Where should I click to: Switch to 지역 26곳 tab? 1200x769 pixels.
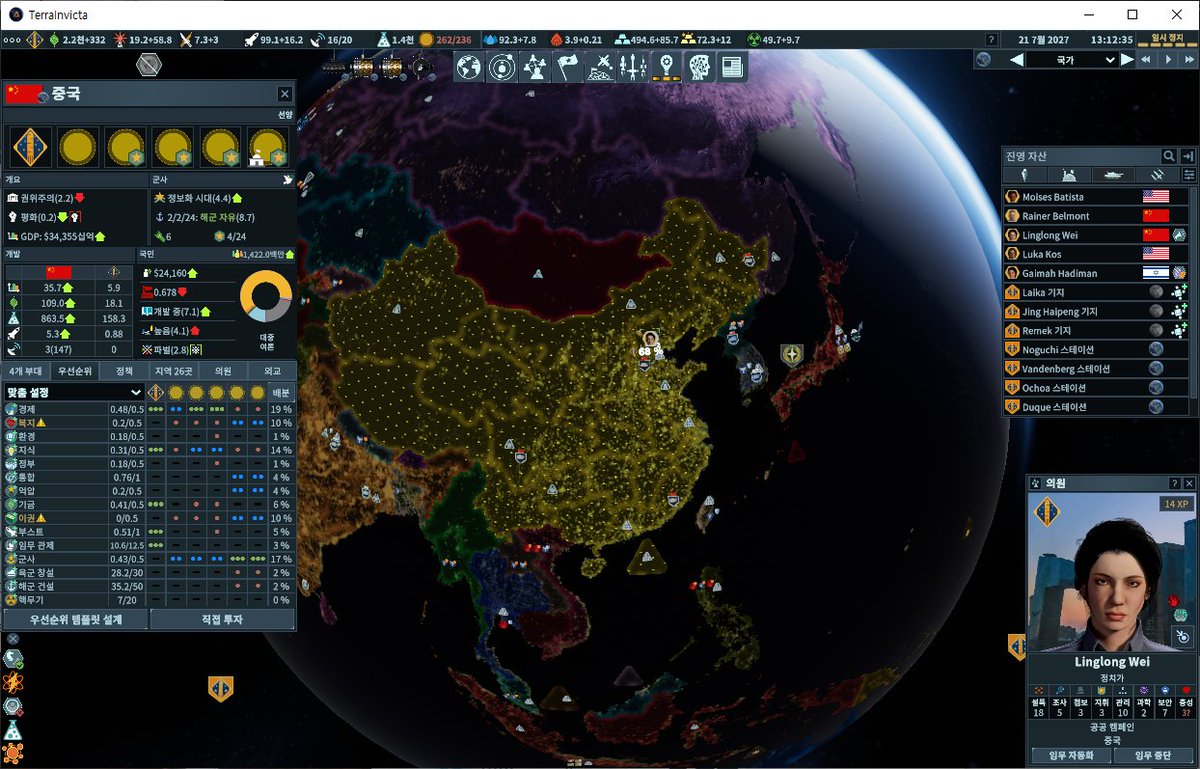pos(174,370)
